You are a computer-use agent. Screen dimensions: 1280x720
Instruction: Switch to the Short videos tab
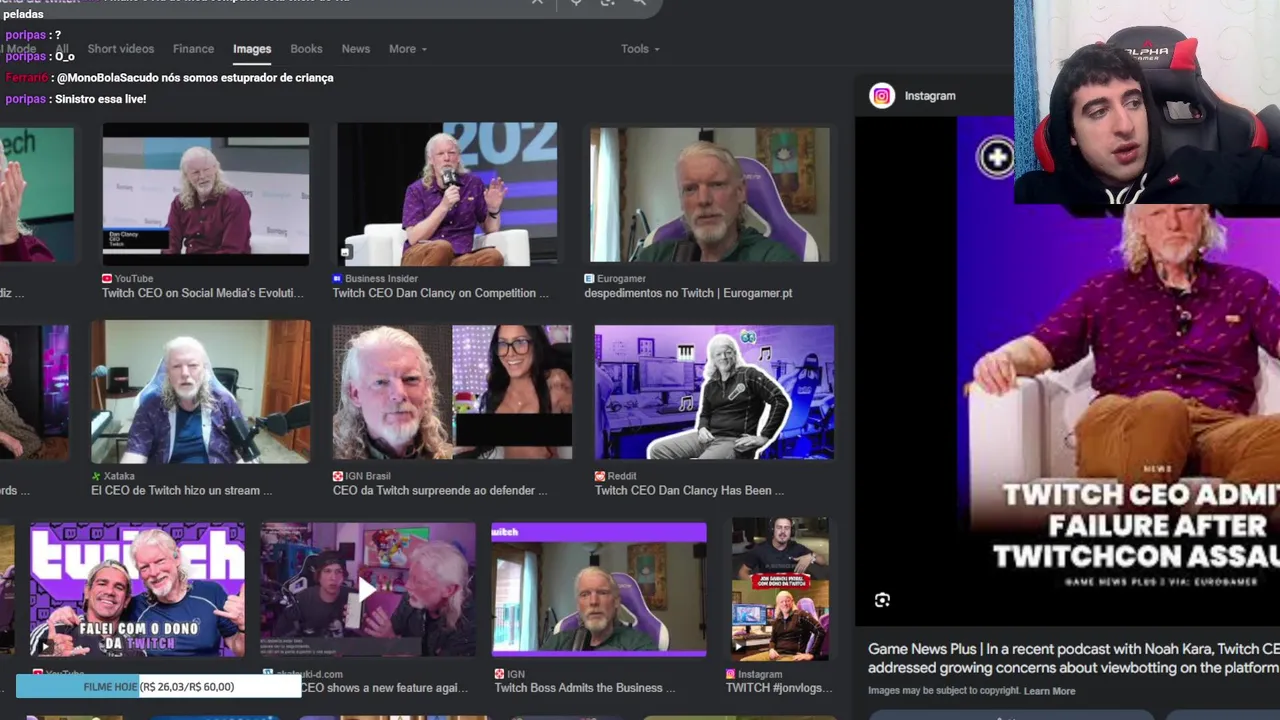[121, 49]
